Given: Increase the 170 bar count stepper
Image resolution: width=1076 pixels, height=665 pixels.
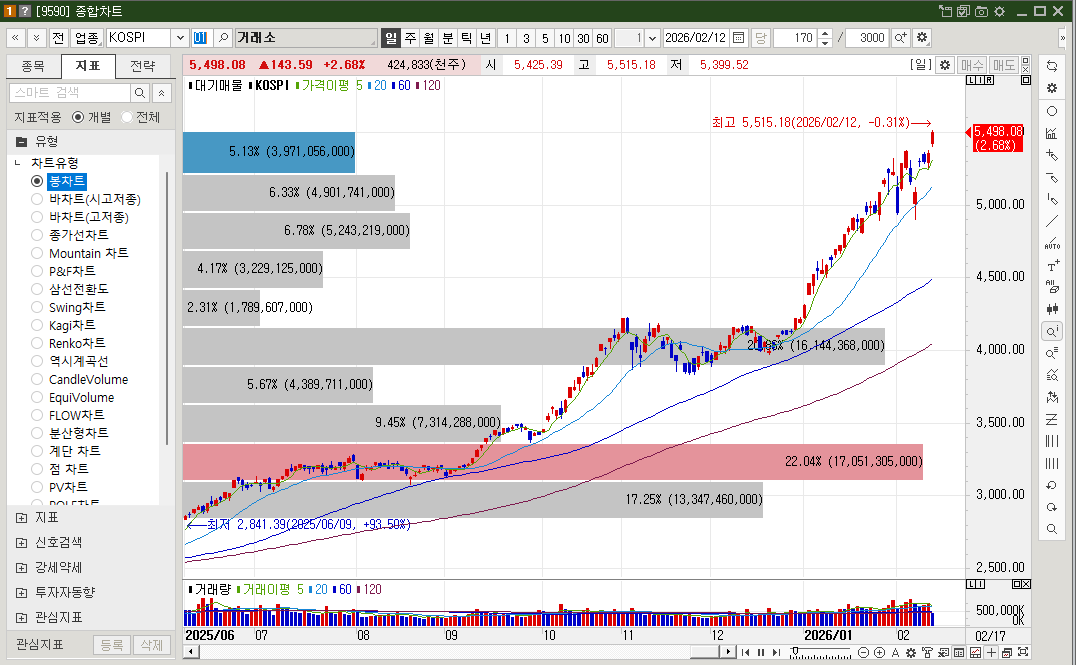Looking at the screenshot, I should 826,33.
